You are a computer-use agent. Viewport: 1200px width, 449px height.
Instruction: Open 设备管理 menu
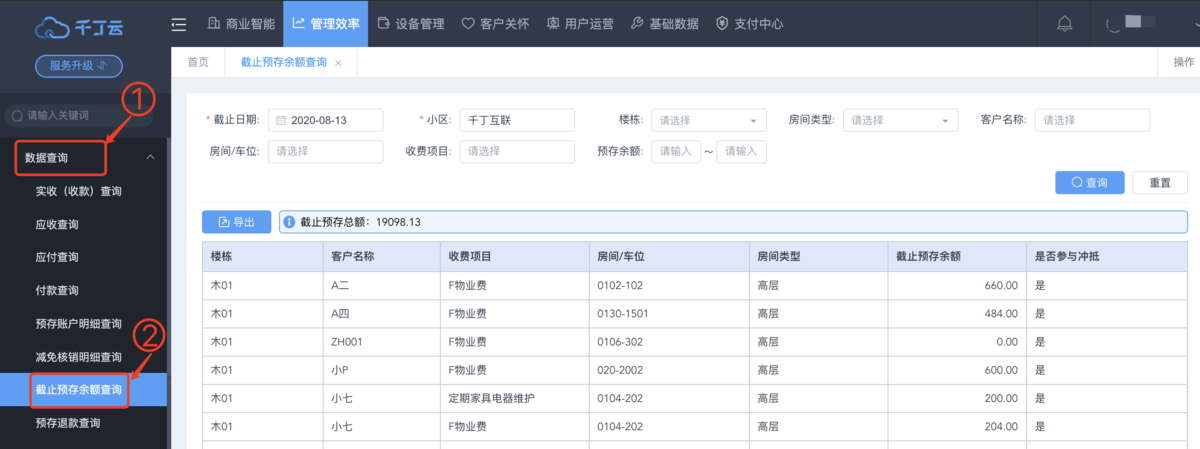[411, 24]
